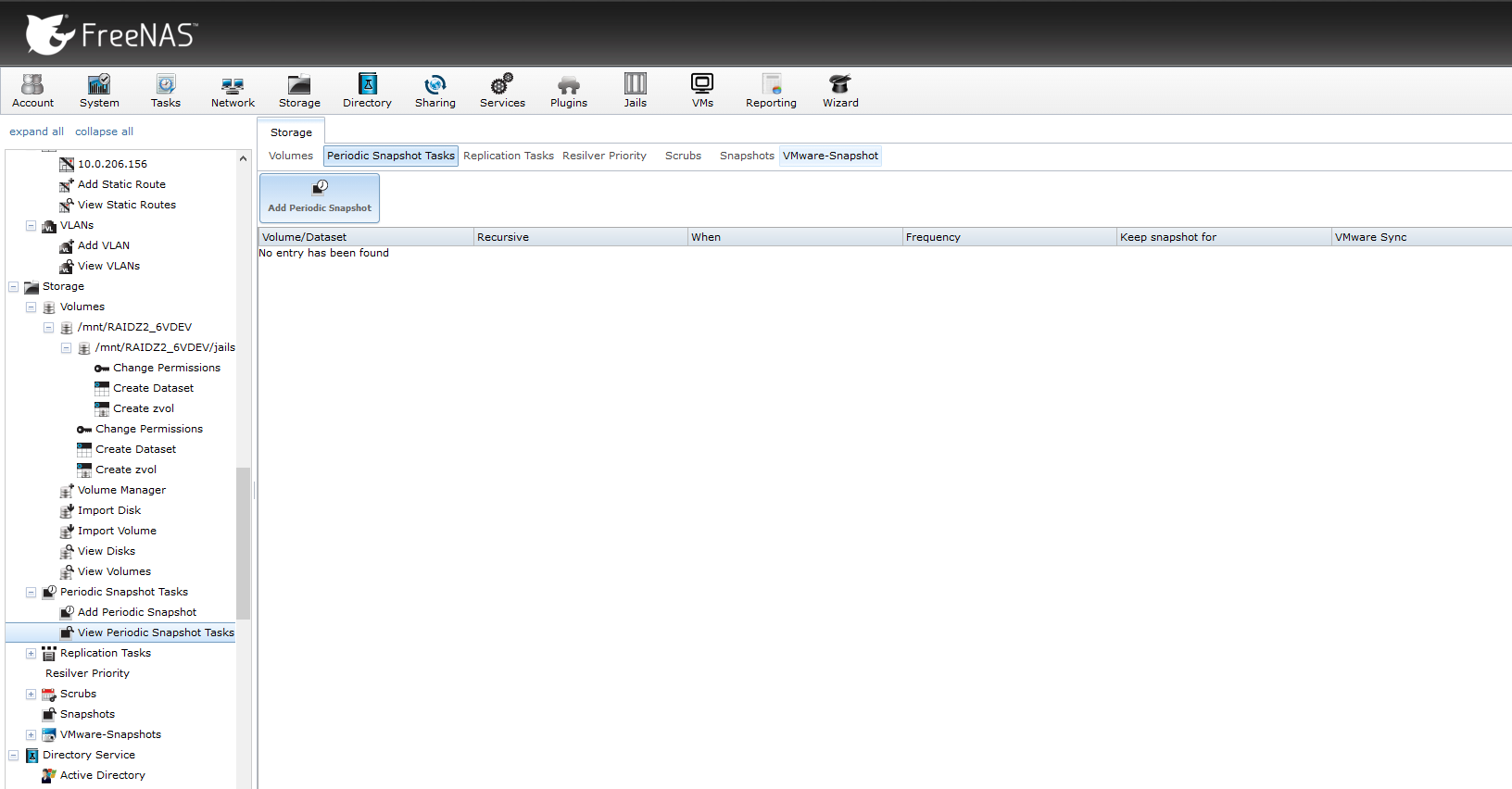
Task: Open the Reporting toolbar icon
Action: tap(771, 91)
